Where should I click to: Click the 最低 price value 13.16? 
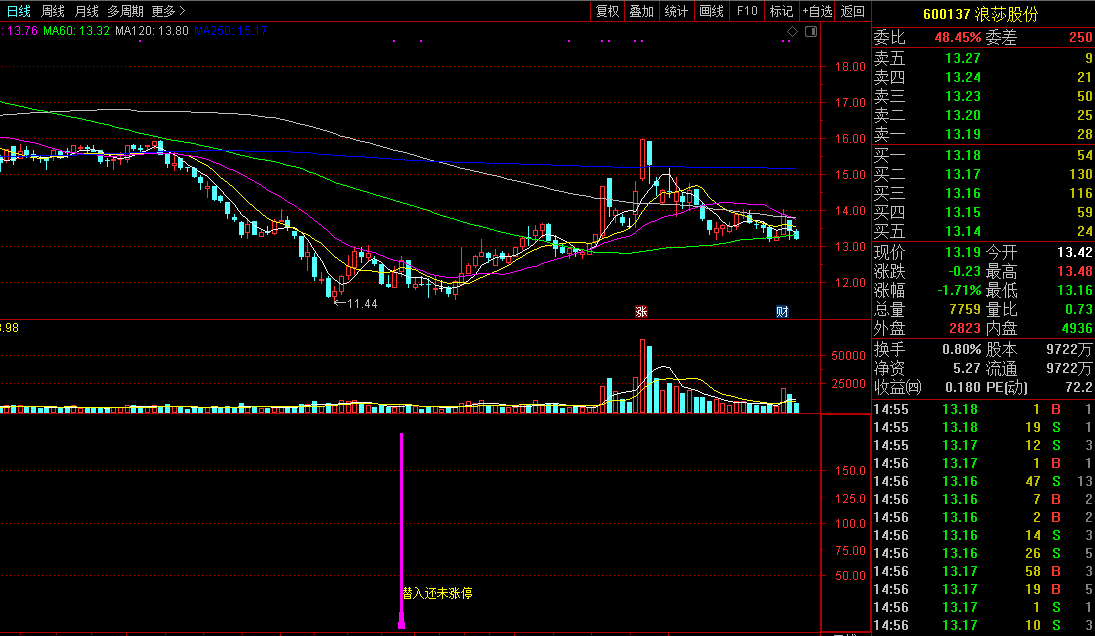click(1074, 290)
